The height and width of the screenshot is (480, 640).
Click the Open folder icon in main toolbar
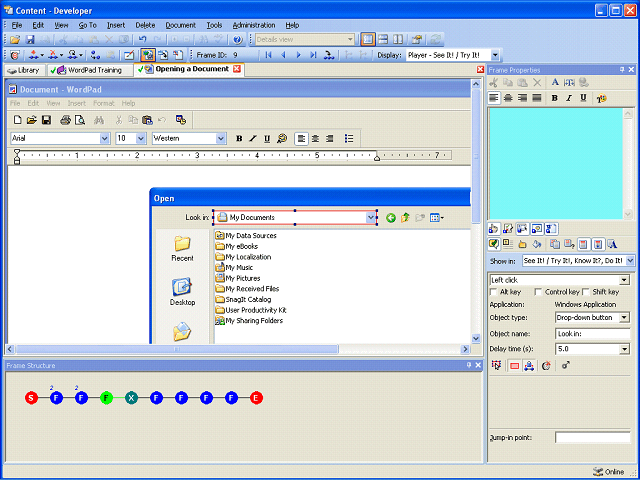click(x=15, y=40)
